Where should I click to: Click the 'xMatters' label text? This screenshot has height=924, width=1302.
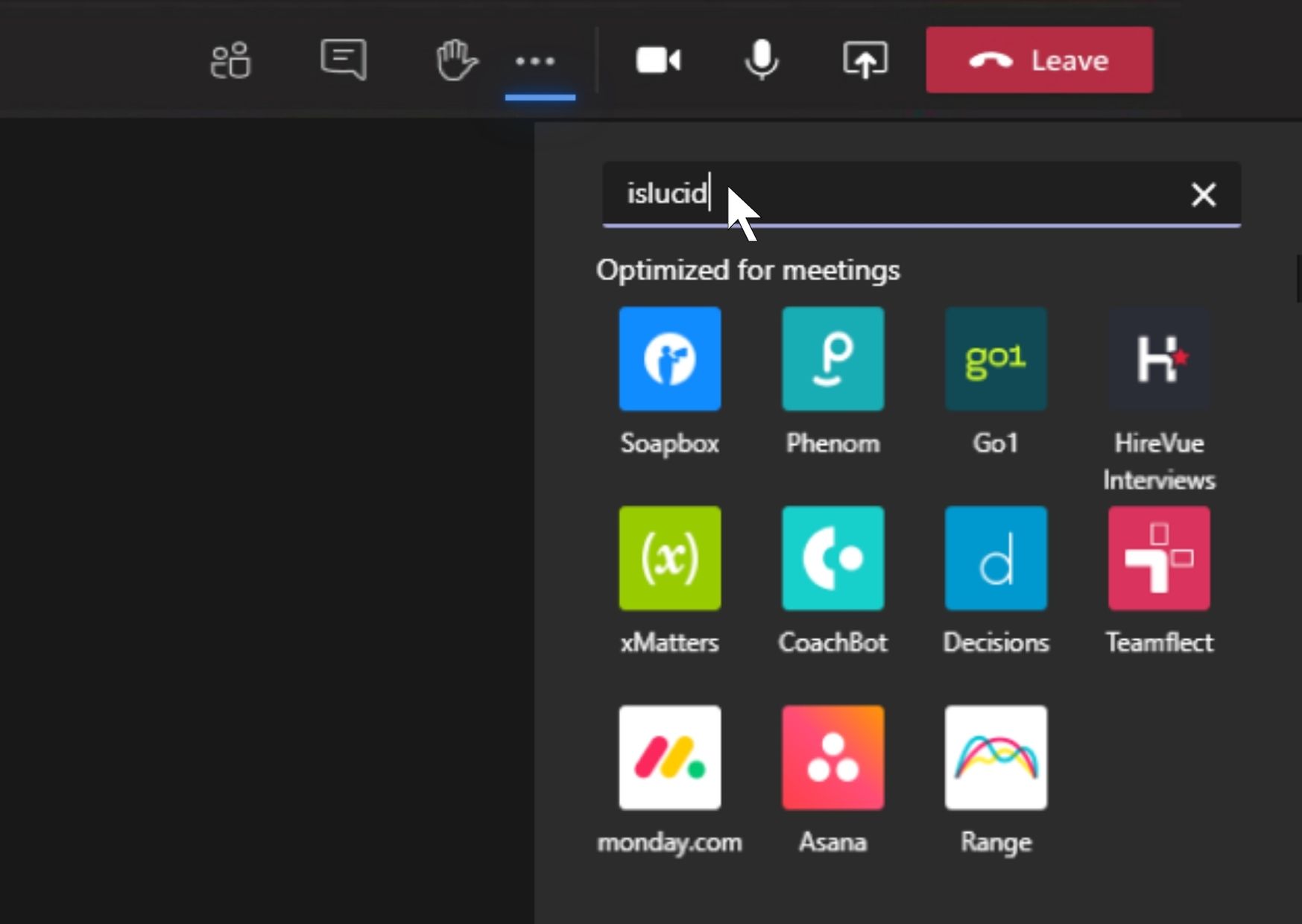click(670, 642)
